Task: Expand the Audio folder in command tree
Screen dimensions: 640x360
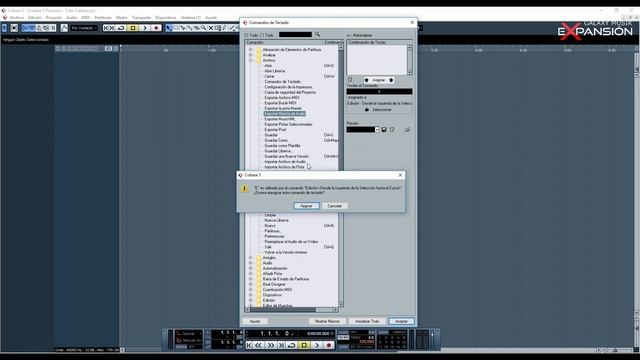Action: [x=250, y=263]
